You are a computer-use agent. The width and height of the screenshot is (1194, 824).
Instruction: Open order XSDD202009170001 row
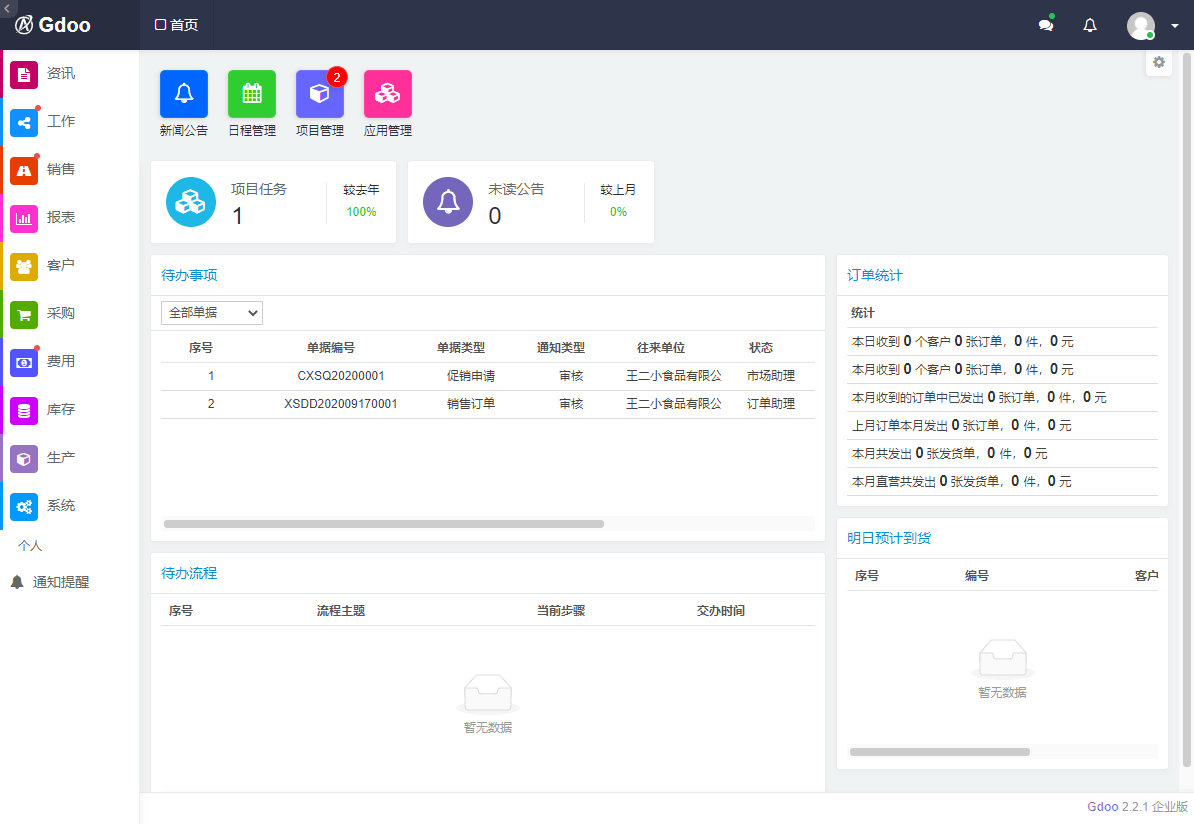coord(341,404)
